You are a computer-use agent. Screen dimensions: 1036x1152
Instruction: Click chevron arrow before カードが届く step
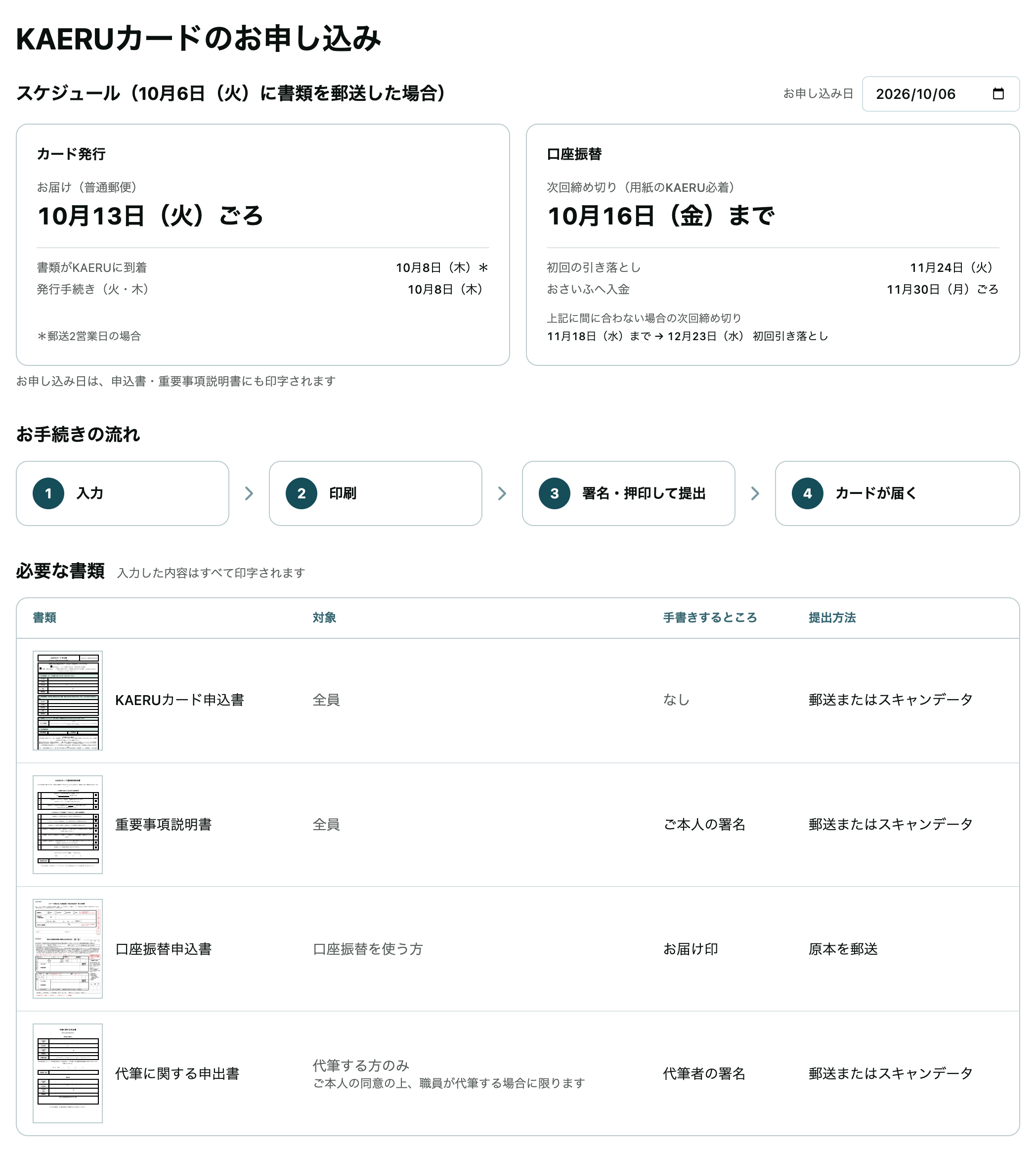click(755, 493)
